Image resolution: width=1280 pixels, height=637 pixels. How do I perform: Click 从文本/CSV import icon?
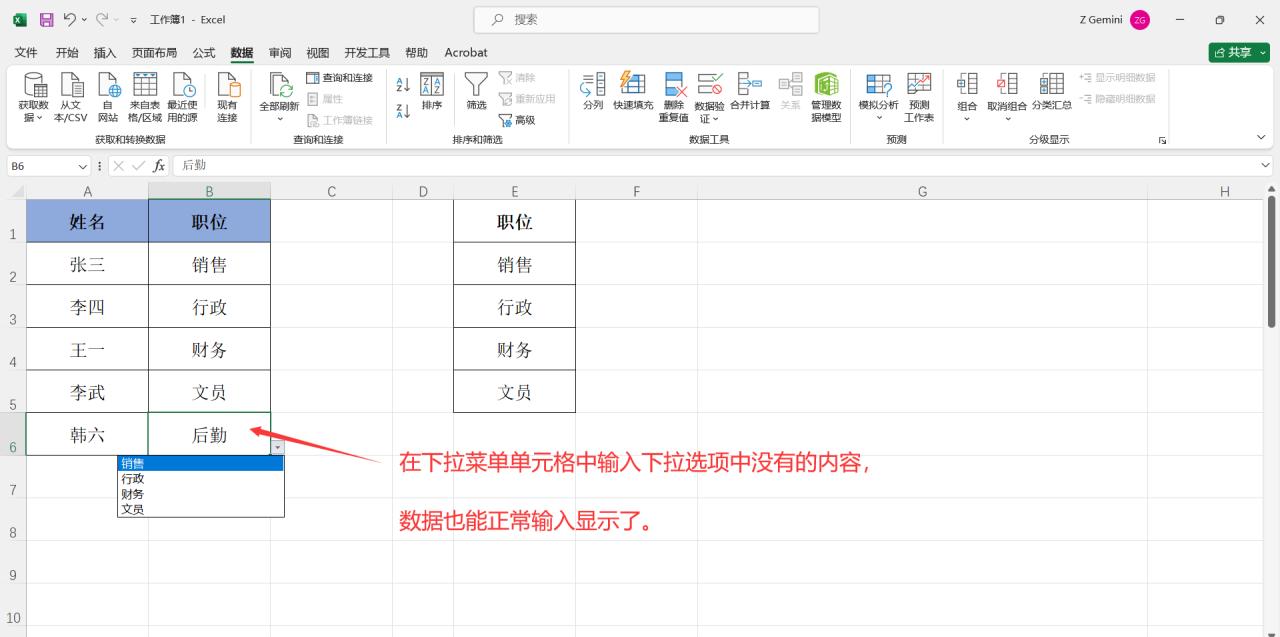(x=71, y=98)
